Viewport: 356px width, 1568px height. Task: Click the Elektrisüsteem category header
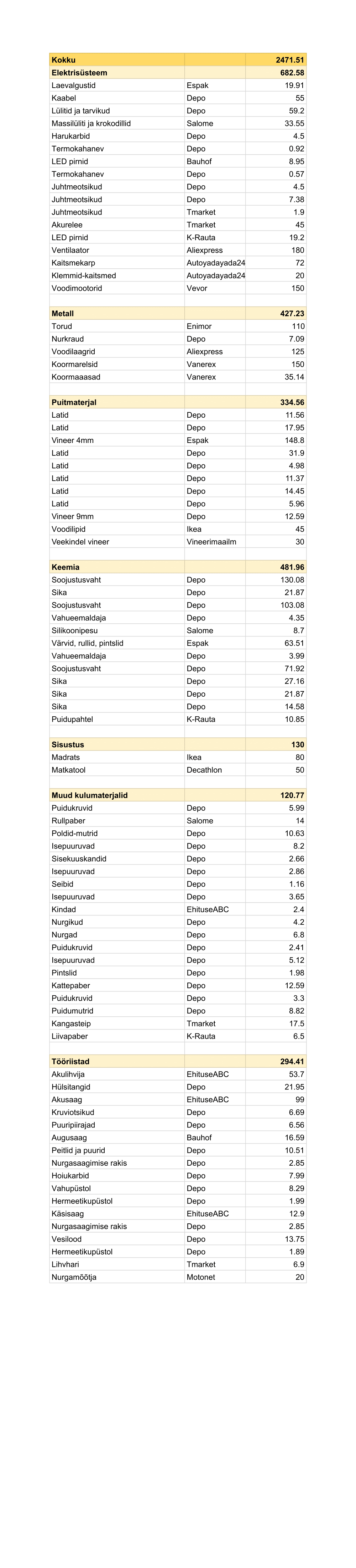pos(79,72)
